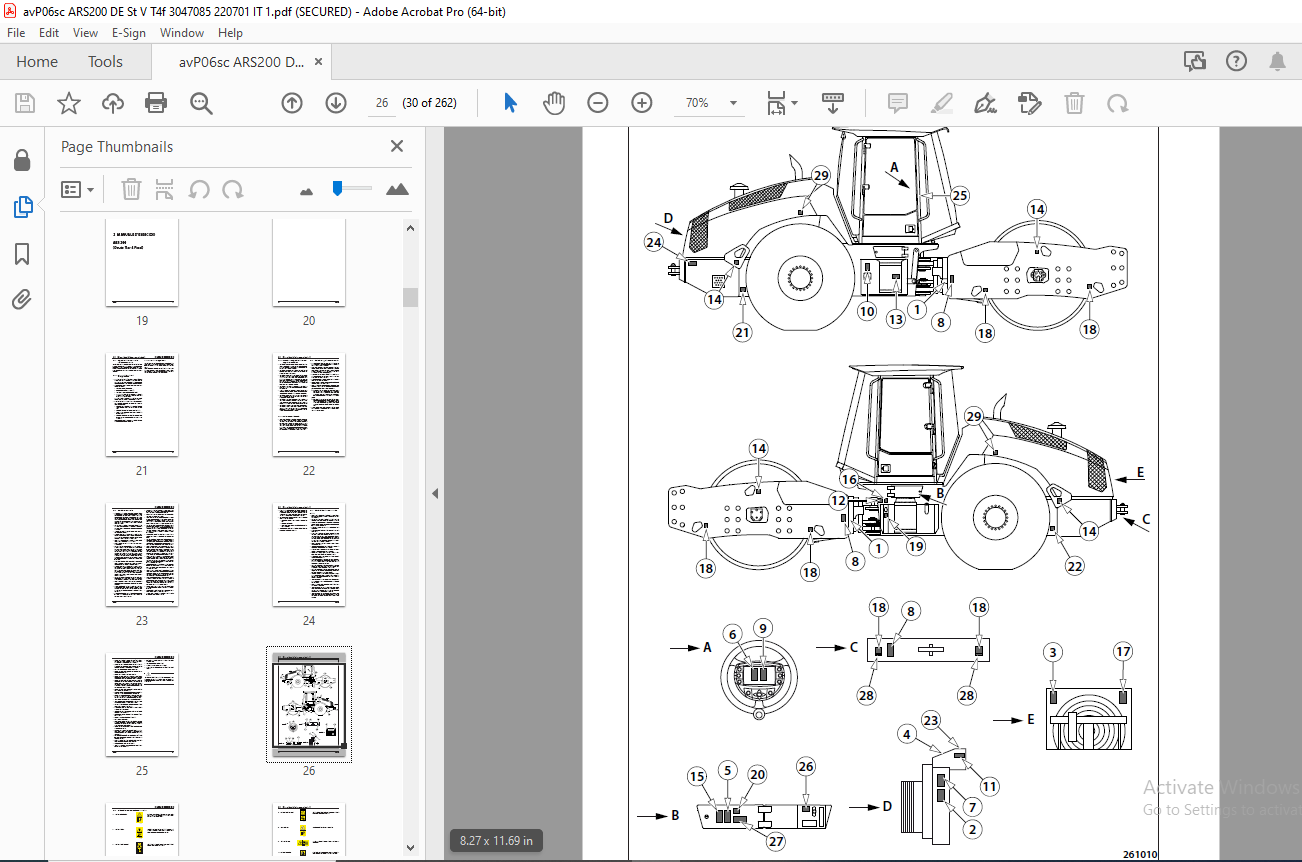Screen dimensions: 1302x862
Task: Select page 20 thumbnail
Action: 309,264
